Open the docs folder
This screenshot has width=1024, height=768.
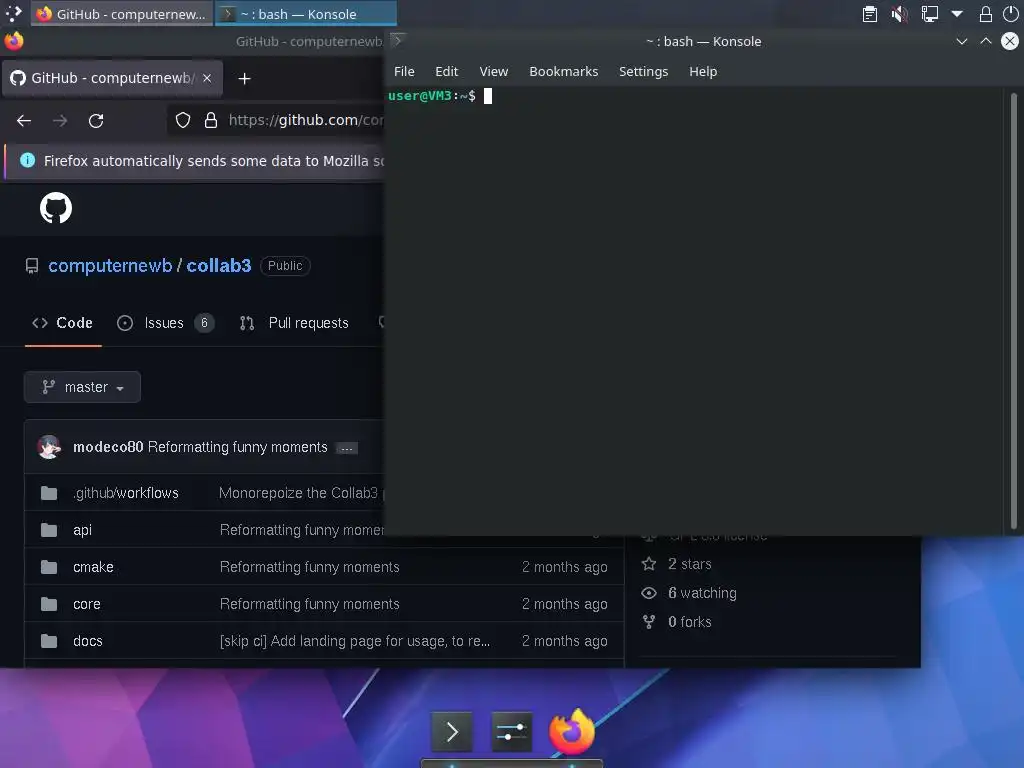[88, 641]
